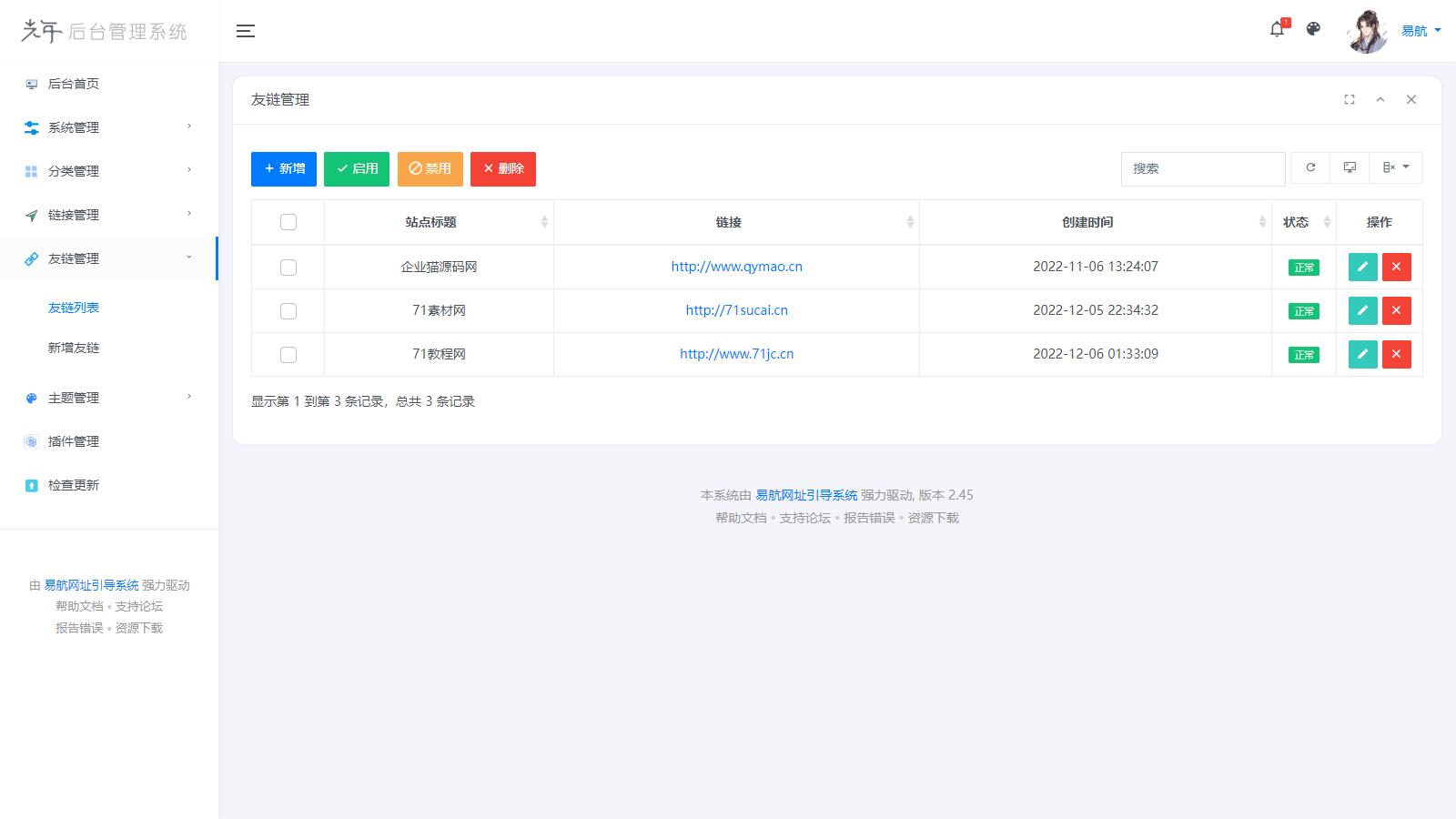Image resolution: width=1456 pixels, height=819 pixels.
Task: Open the theme palette icon in header
Action: click(x=1313, y=29)
